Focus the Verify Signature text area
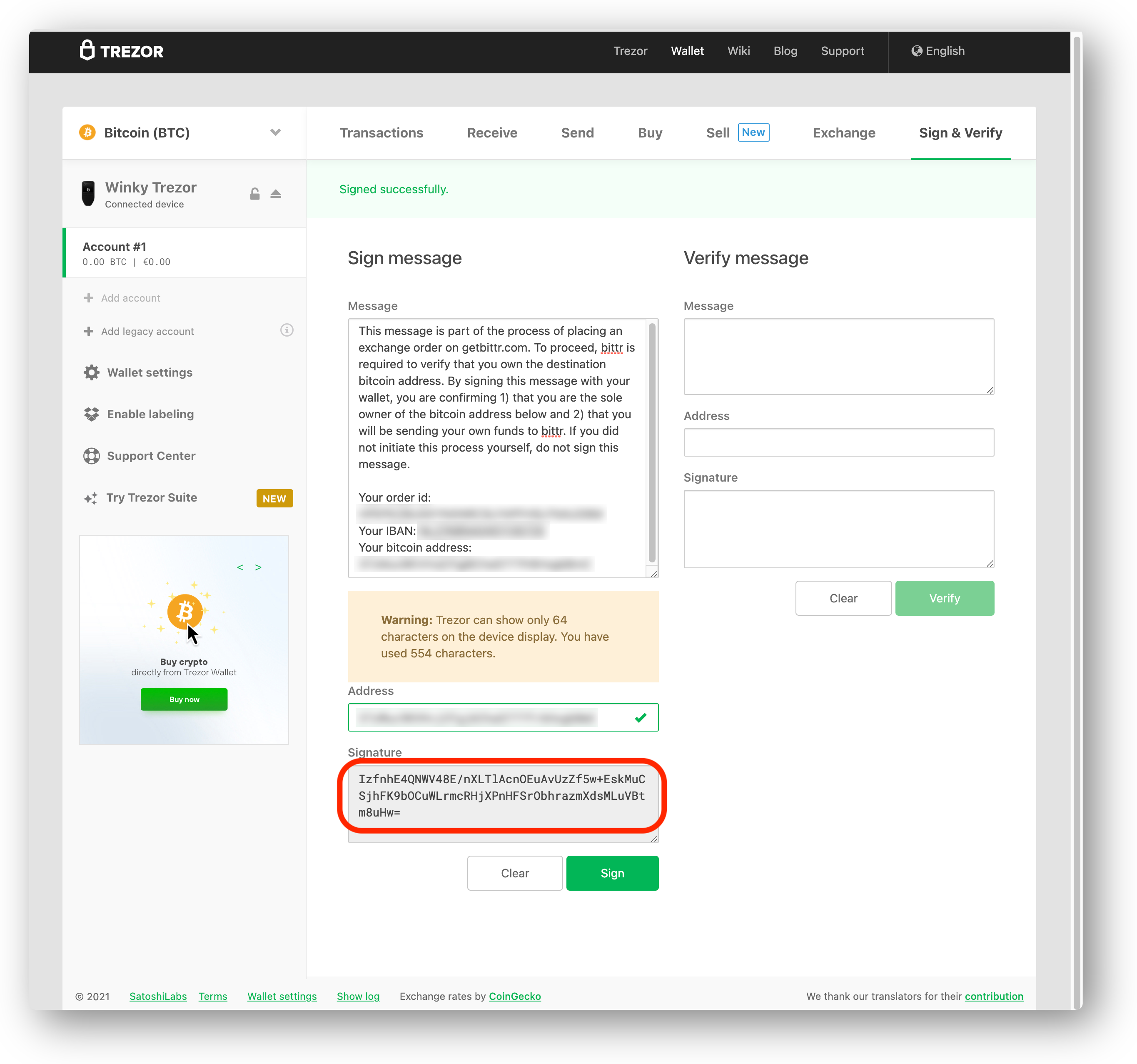 tap(838, 529)
